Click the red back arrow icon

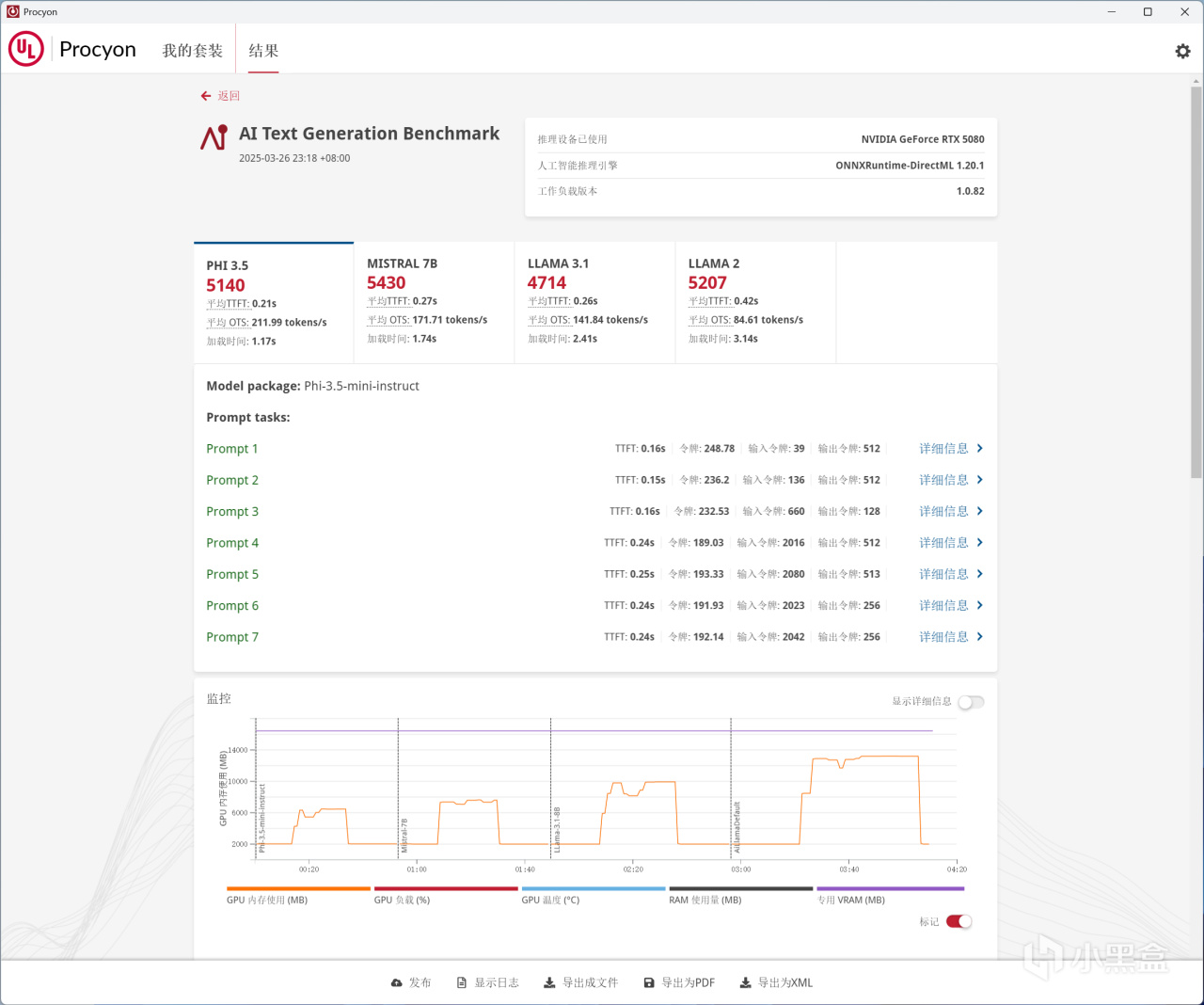click(x=206, y=96)
